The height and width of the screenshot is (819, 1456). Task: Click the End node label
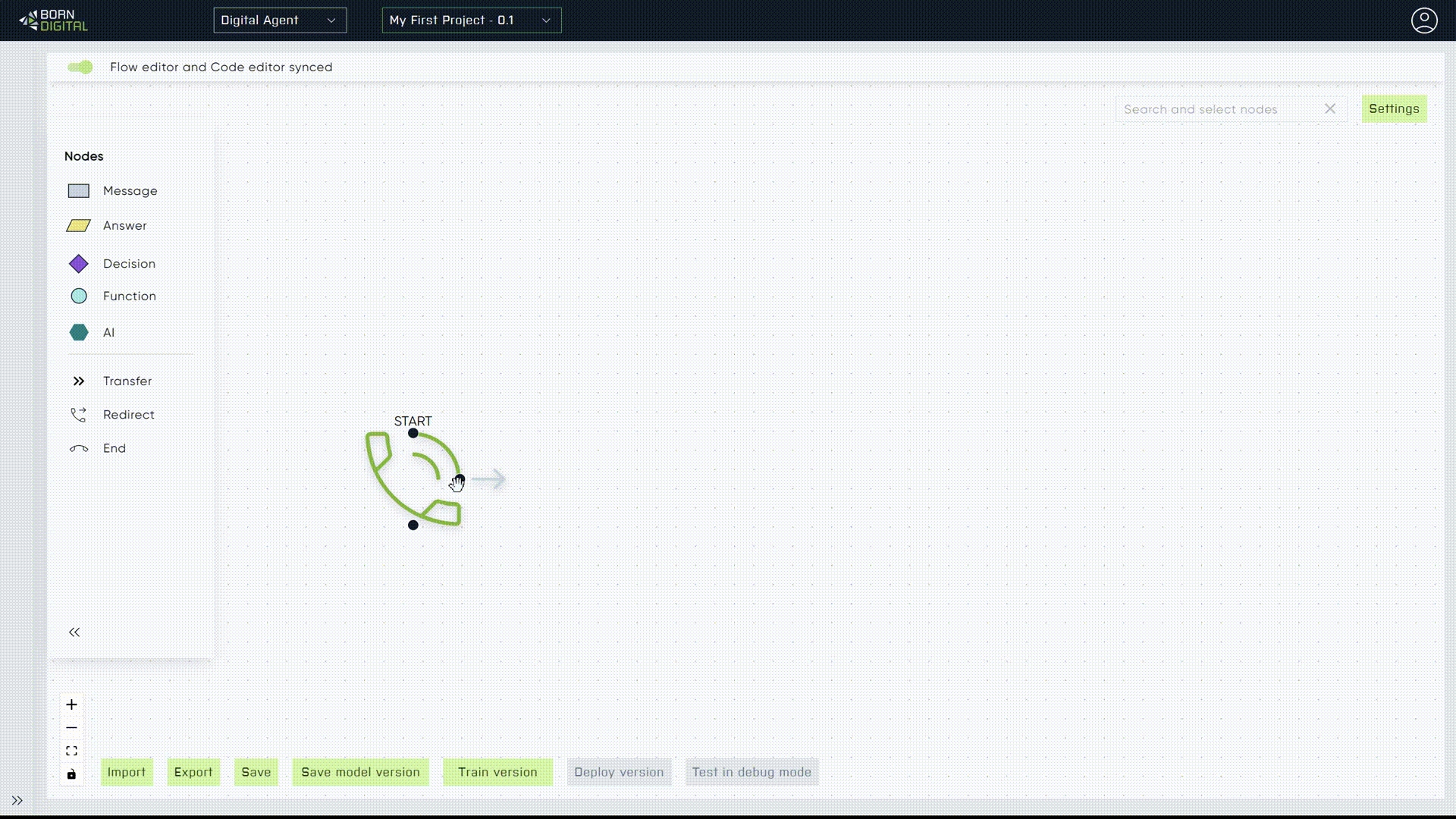pos(115,449)
